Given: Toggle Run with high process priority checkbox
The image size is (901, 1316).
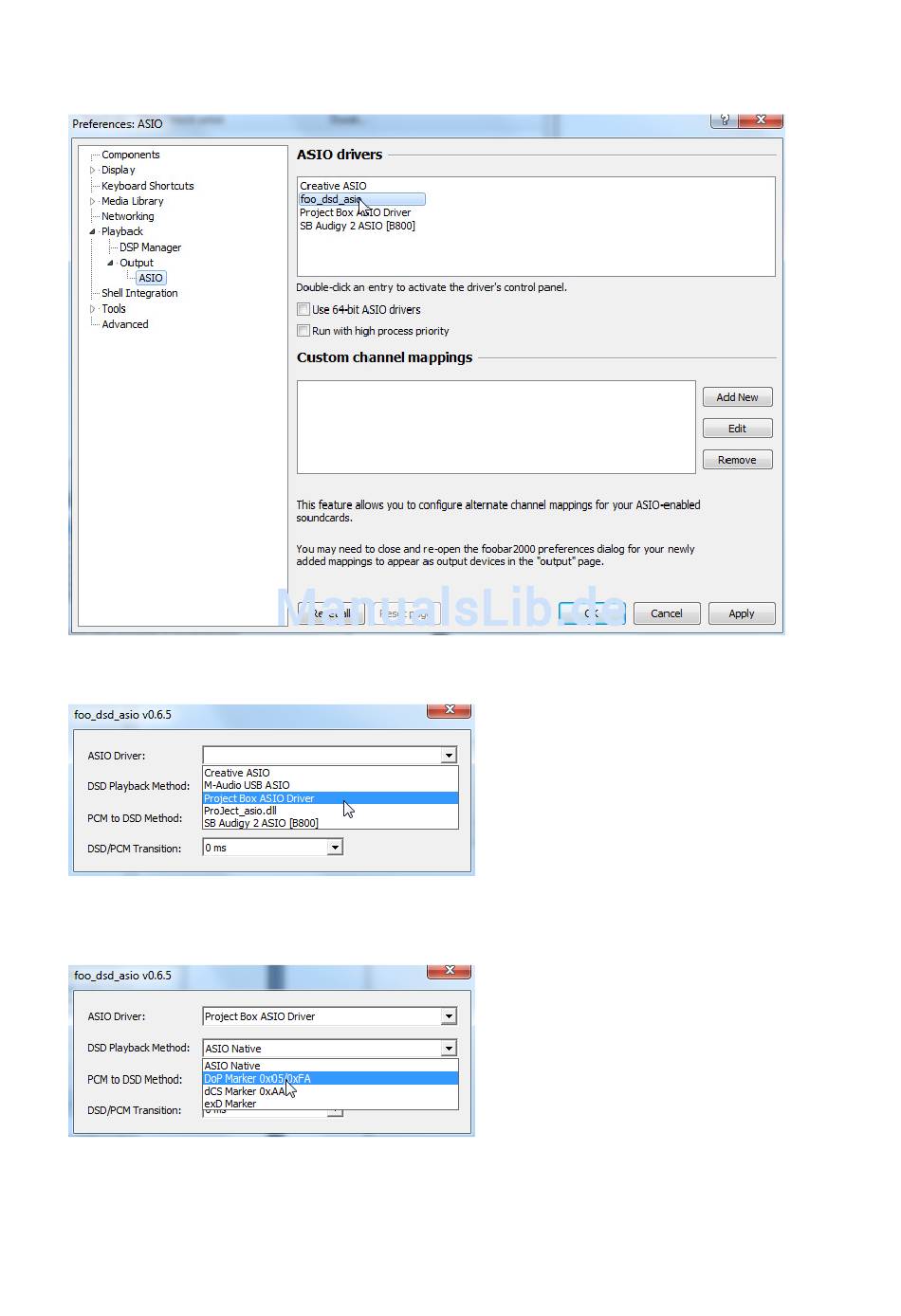Looking at the screenshot, I should click(303, 331).
